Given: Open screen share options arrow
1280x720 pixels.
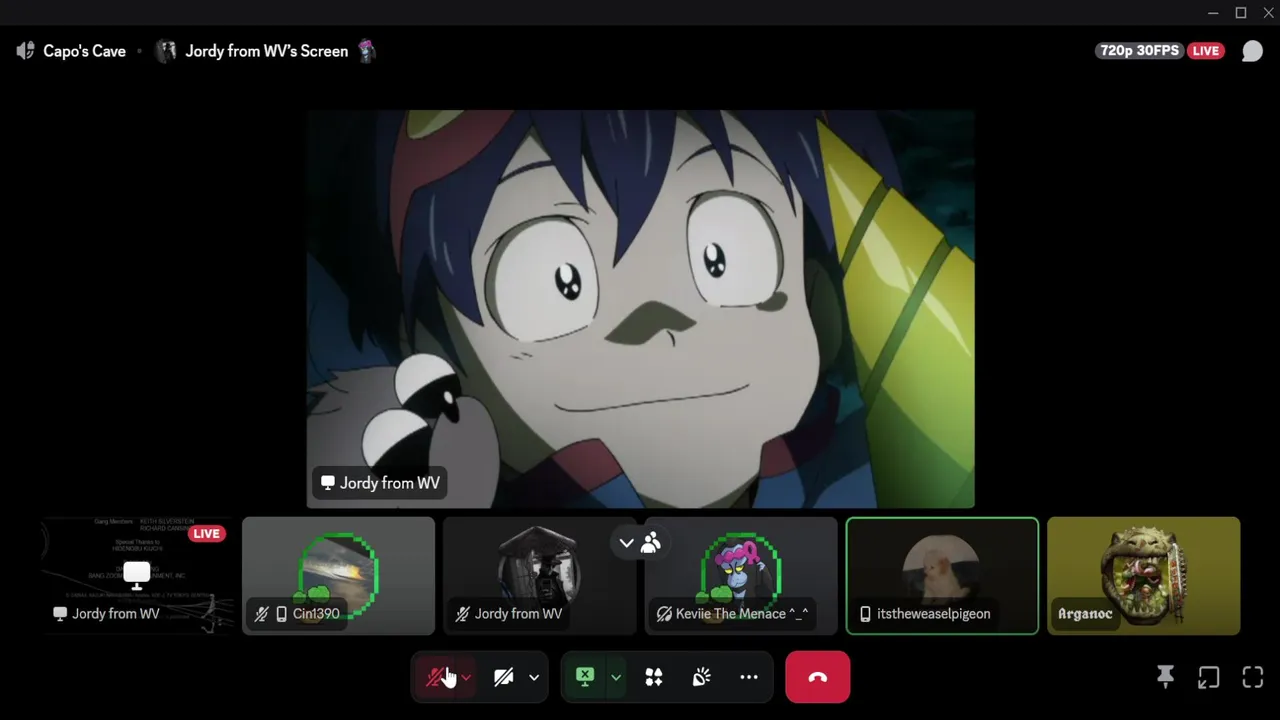Looking at the screenshot, I should coord(616,677).
